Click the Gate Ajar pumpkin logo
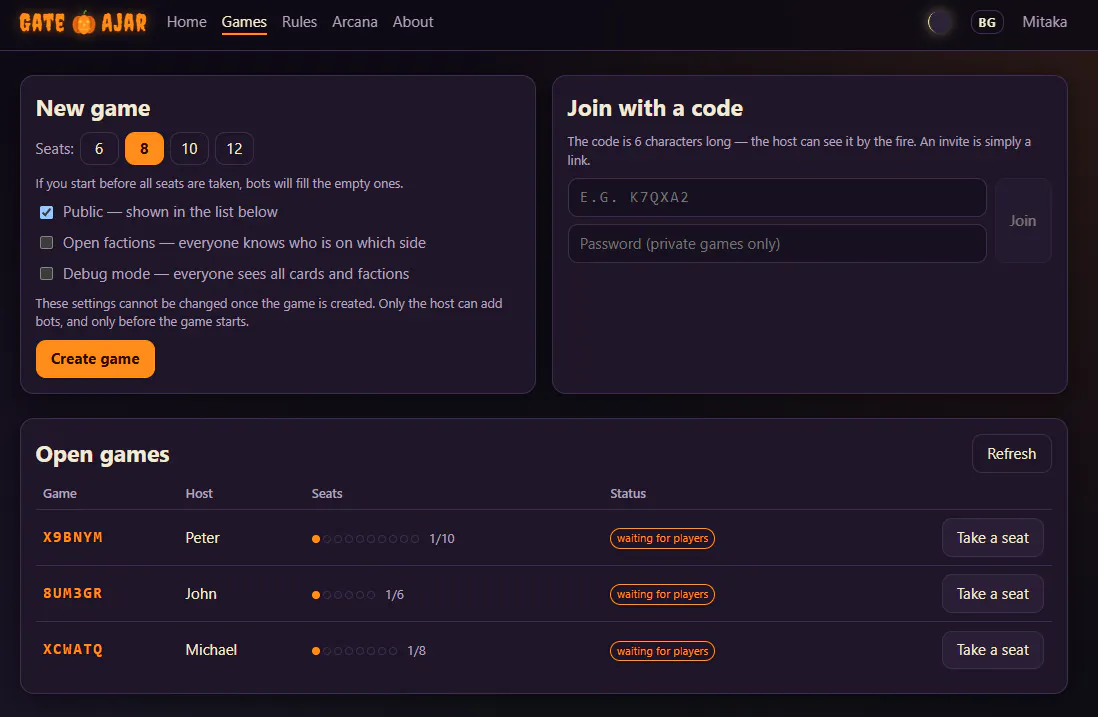 click(x=83, y=22)
